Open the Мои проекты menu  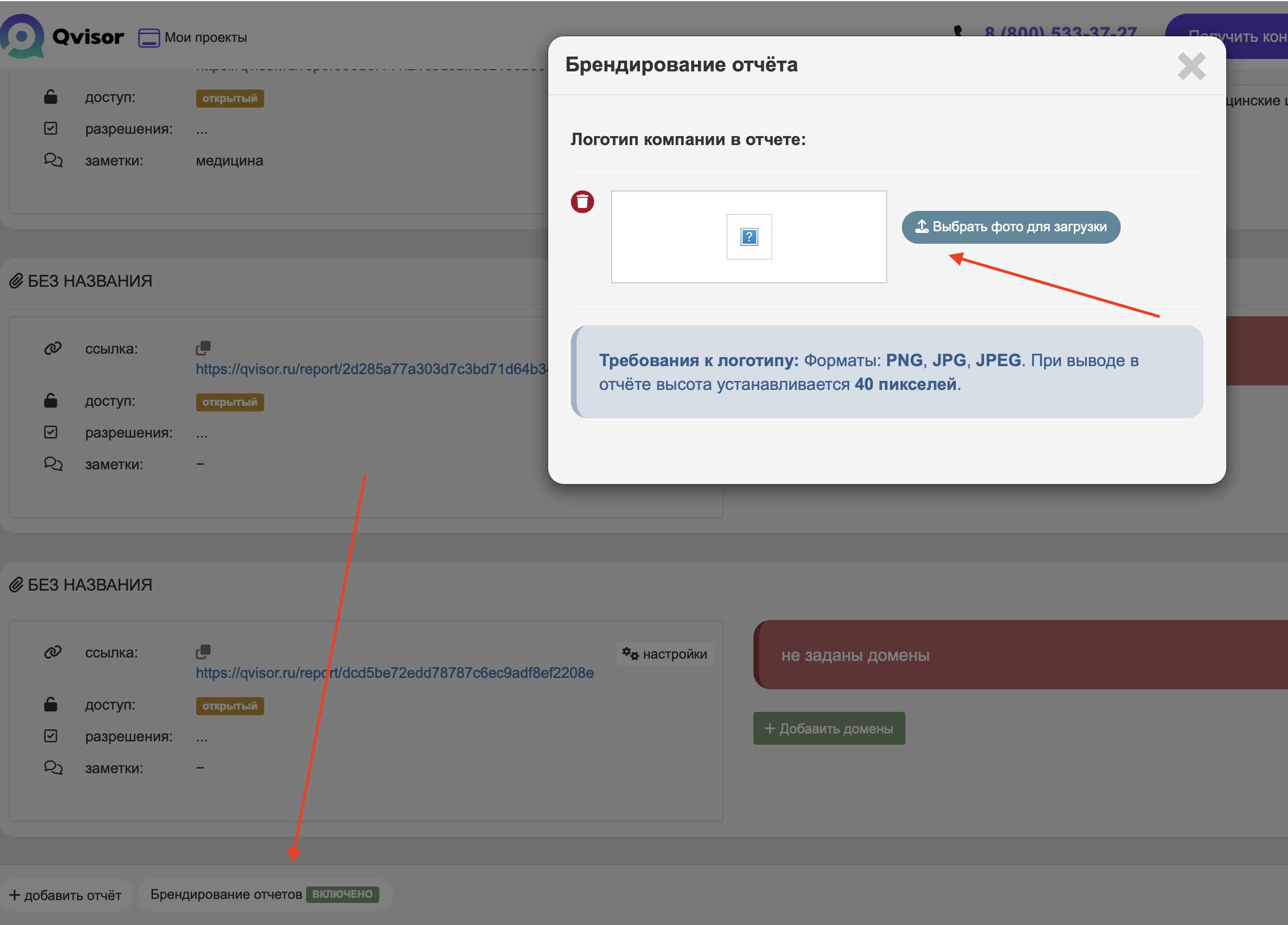click(193, 37)
